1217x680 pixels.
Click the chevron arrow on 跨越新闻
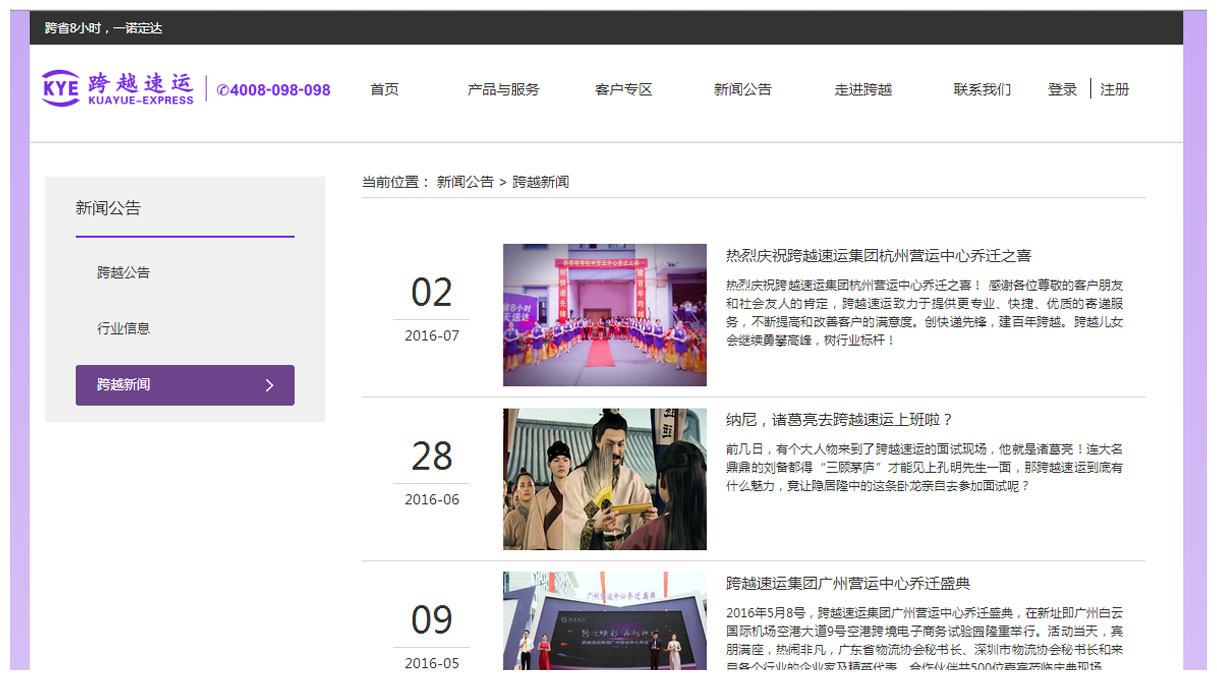(x=269, y=385)
